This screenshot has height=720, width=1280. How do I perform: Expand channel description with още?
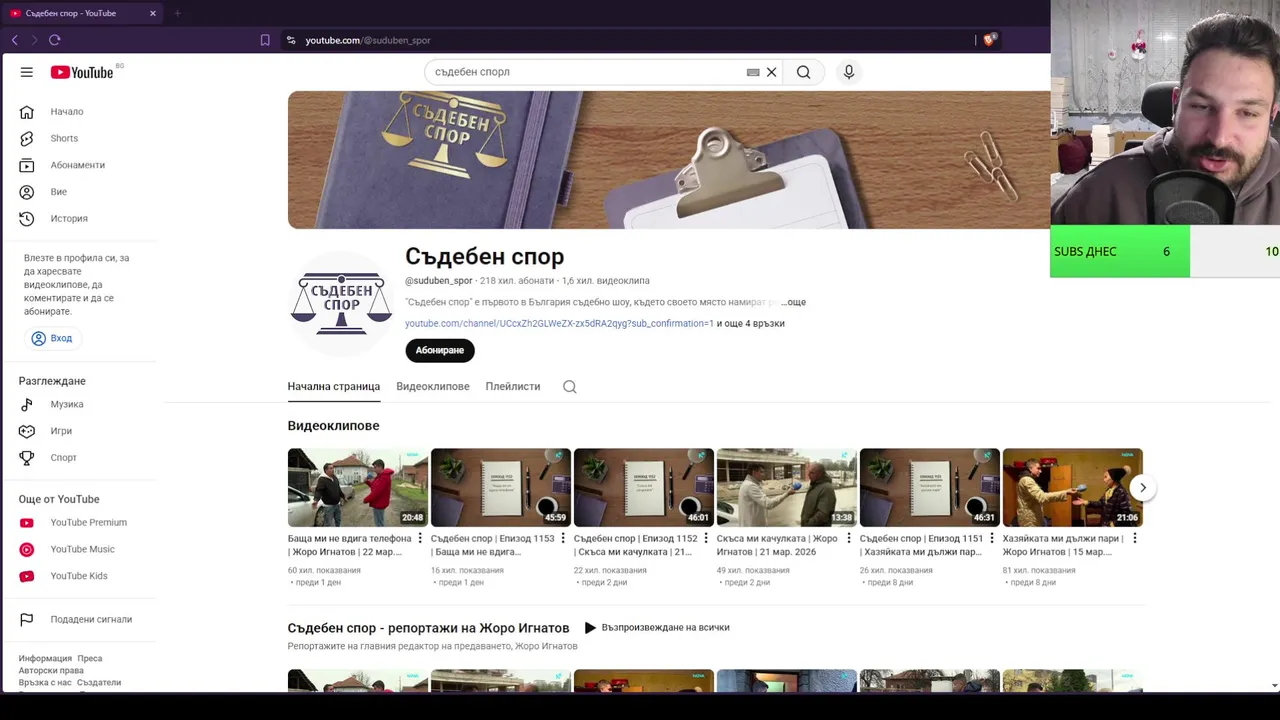pyautogui.click(x=794, y=302)
